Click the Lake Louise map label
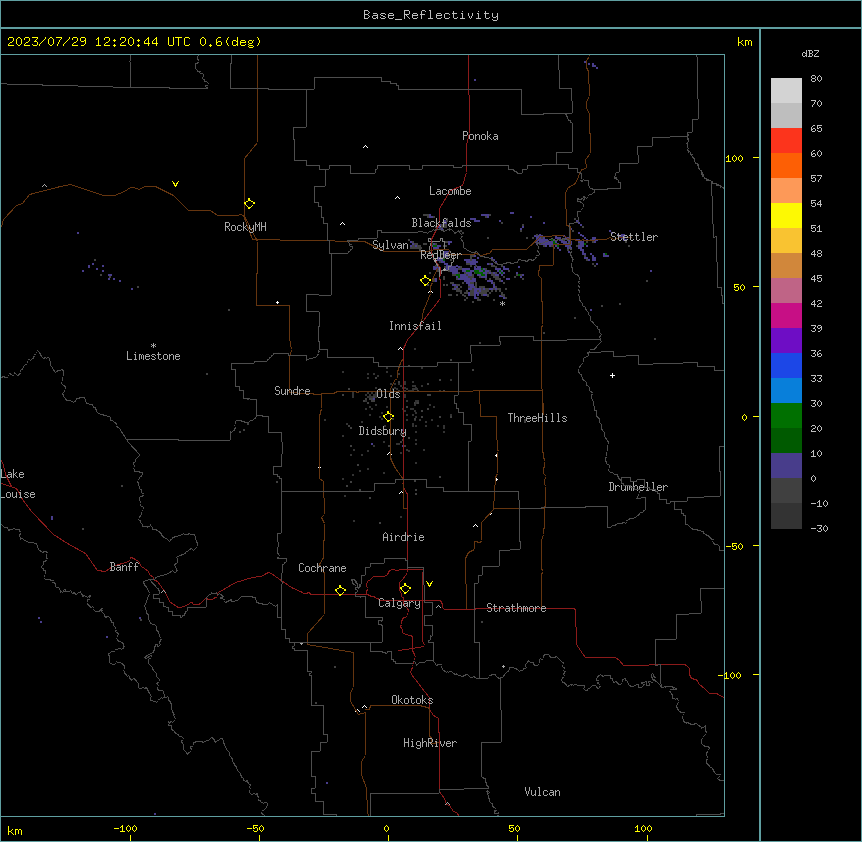Viewport: 862px width, 842px height. (x=17, y=484)
